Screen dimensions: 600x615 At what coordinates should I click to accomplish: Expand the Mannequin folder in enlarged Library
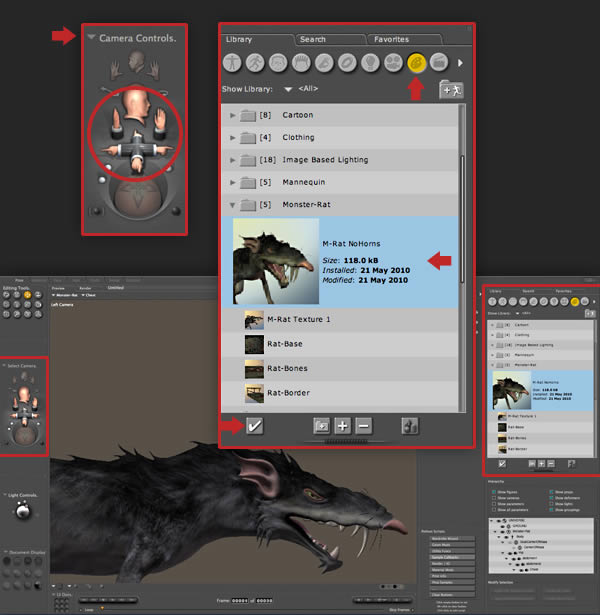pyautogui.click(x=233, y=182)
